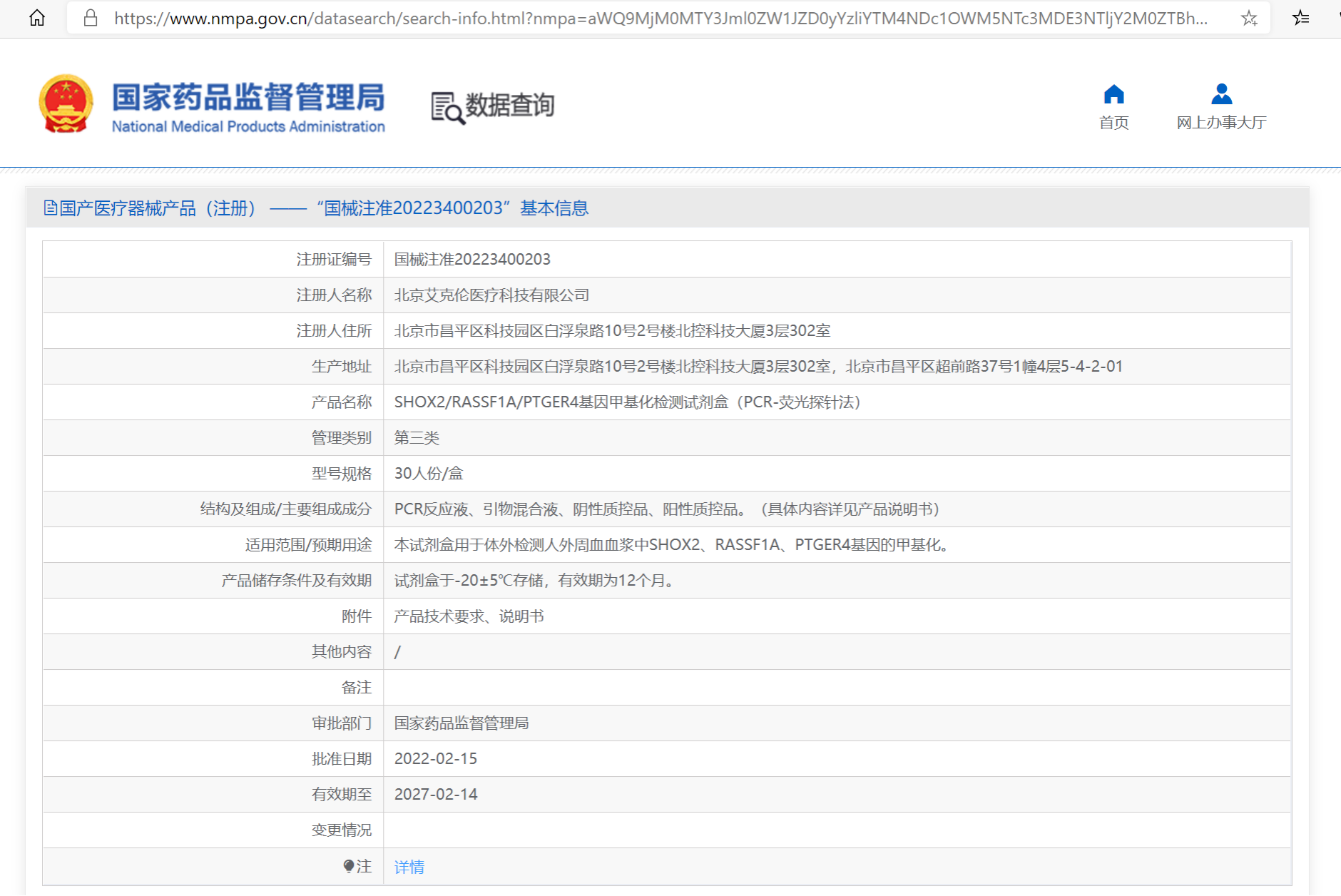The image size is (1341, 896).
Task: Open site info via the lock icon
Action: (91, 18)
